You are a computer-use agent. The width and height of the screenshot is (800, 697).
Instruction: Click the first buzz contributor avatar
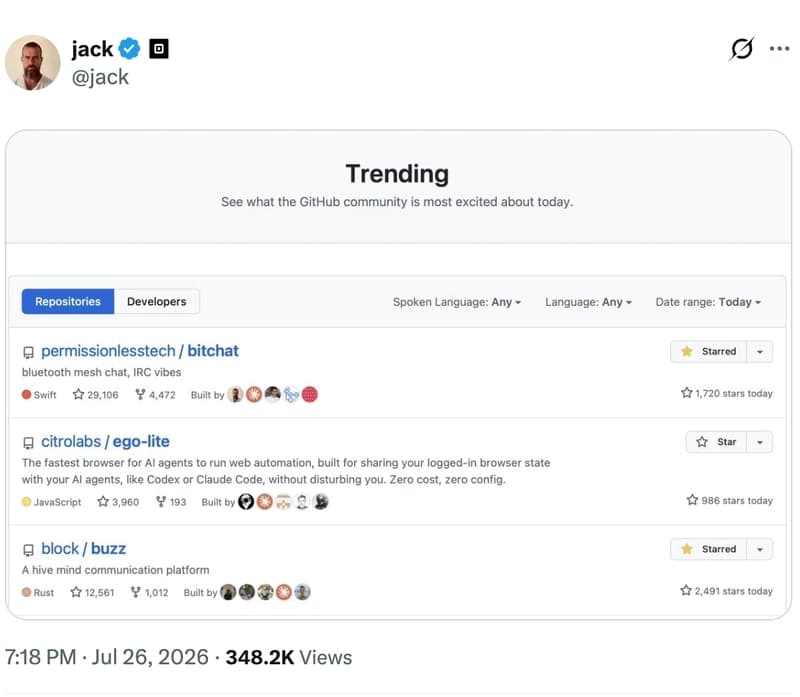[x=228, y=592]
